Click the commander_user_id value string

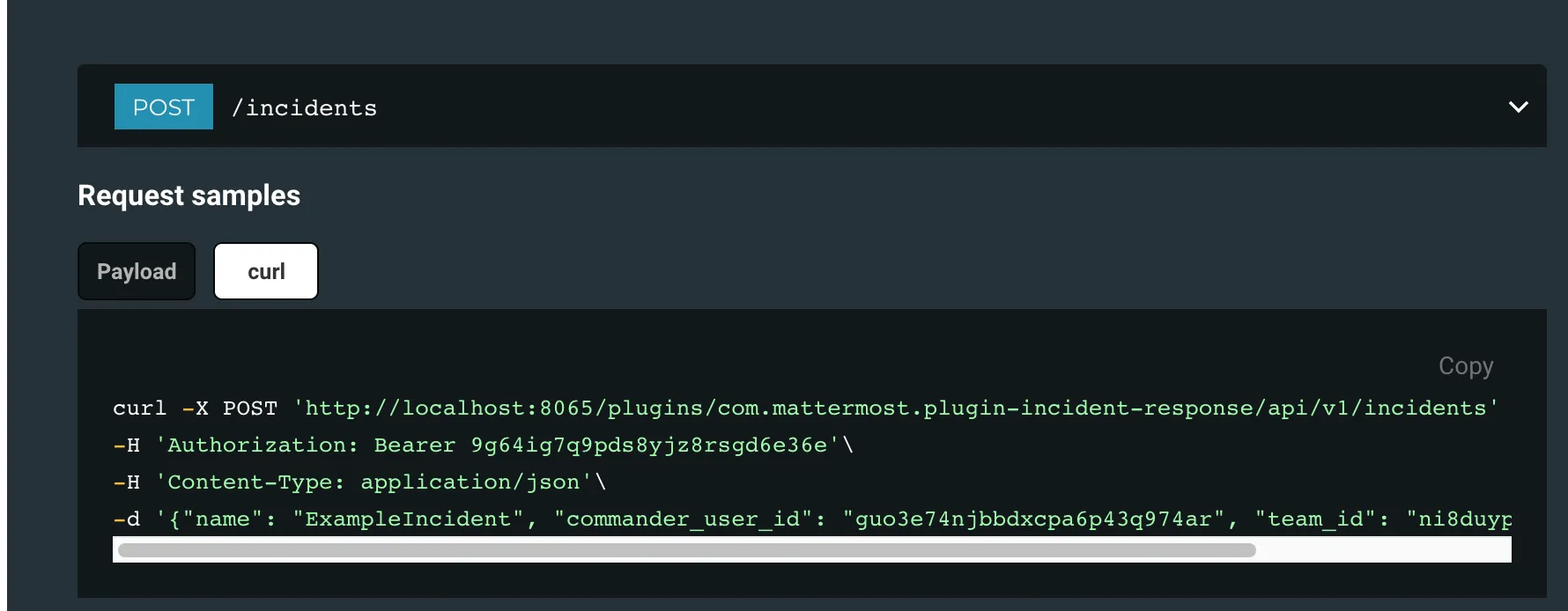[1034, 519]
